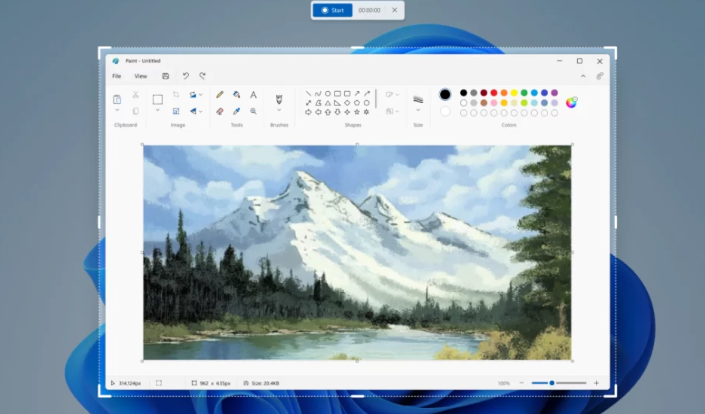705x414 pixels.
Task: Click the zoom out minus button
Action: (522, 383)
